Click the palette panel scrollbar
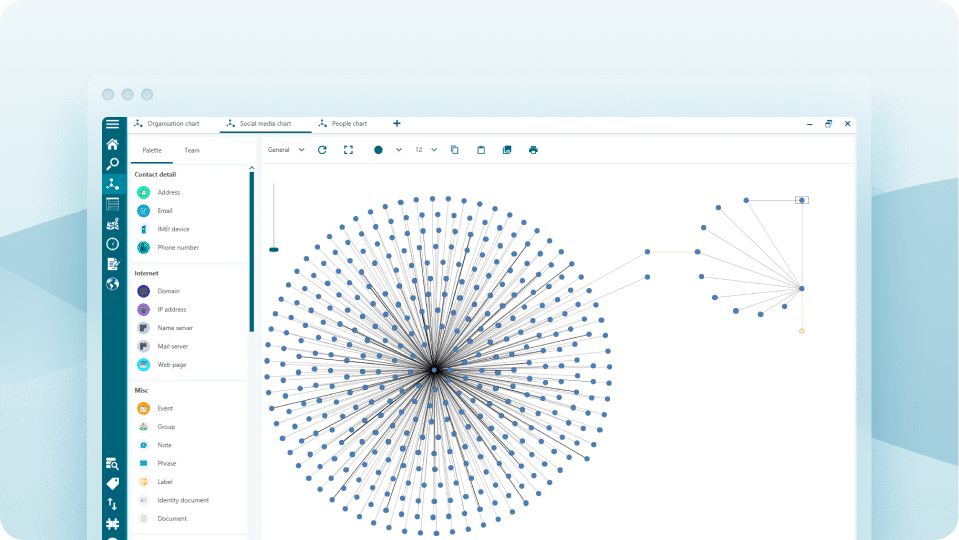959x540 pixels. click(251, 252)
